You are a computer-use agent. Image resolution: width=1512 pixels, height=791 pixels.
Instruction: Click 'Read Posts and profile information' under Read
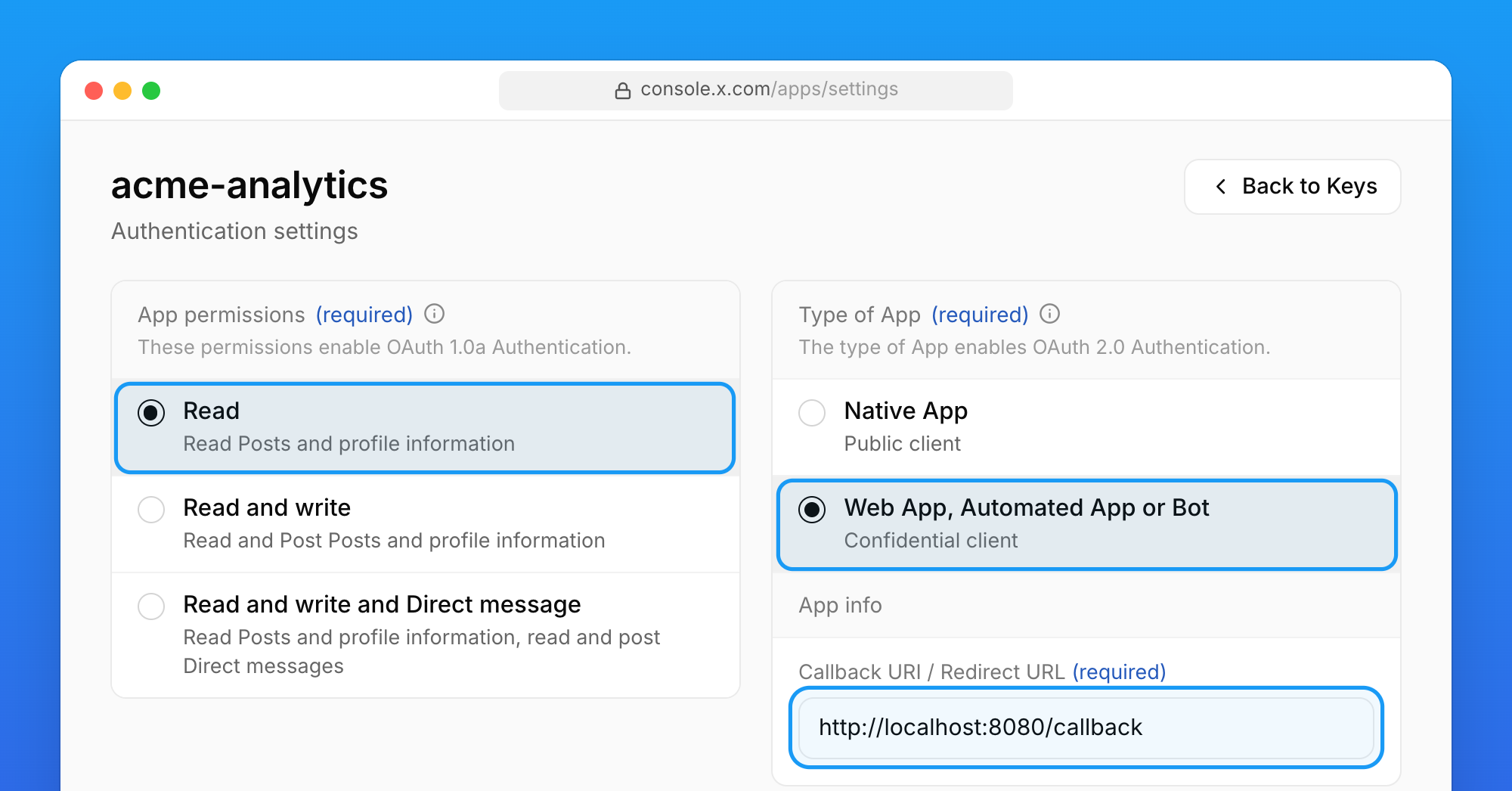[x=349, y=444]
